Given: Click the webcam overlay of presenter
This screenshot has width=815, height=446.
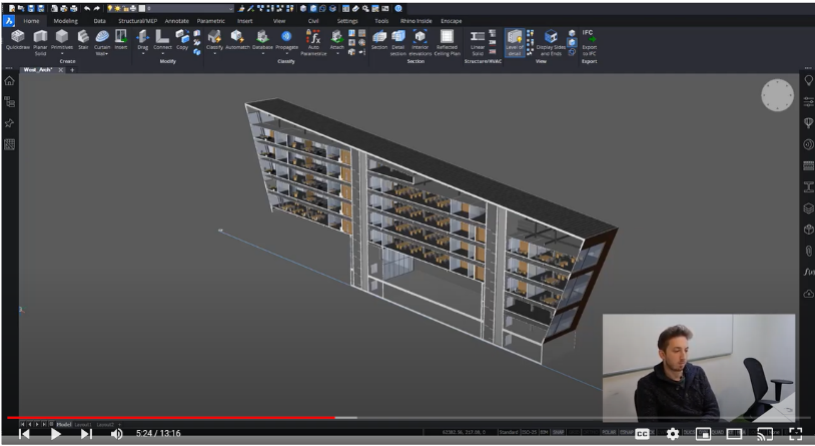Looking at the screenshot, I should [699, 368].
